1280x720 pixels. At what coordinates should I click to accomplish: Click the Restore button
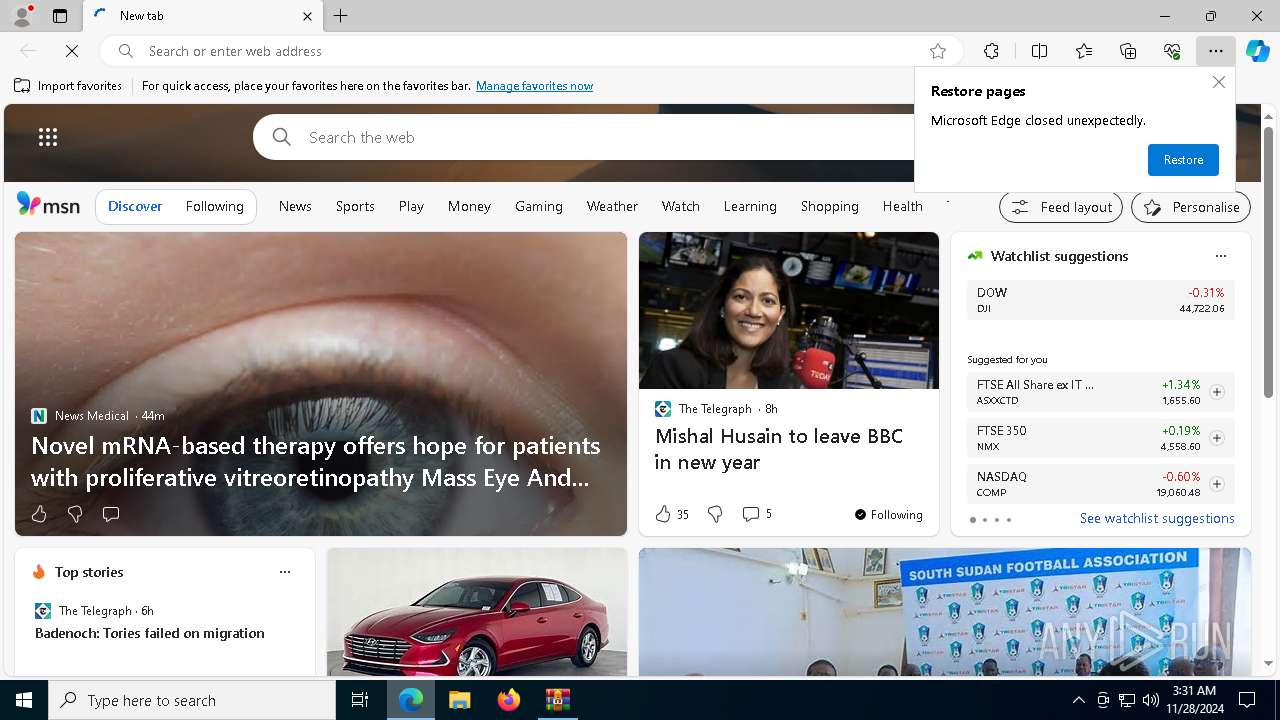pyautogui.click(x=1183, y=160)
